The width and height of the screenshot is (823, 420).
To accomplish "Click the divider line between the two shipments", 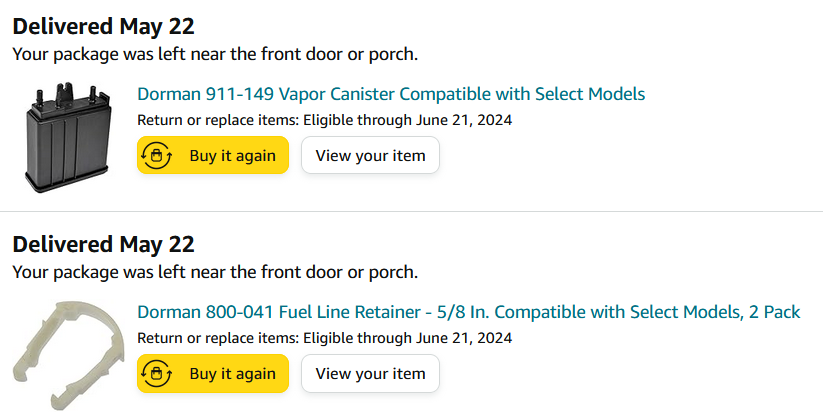I will (x=412, y=212).
